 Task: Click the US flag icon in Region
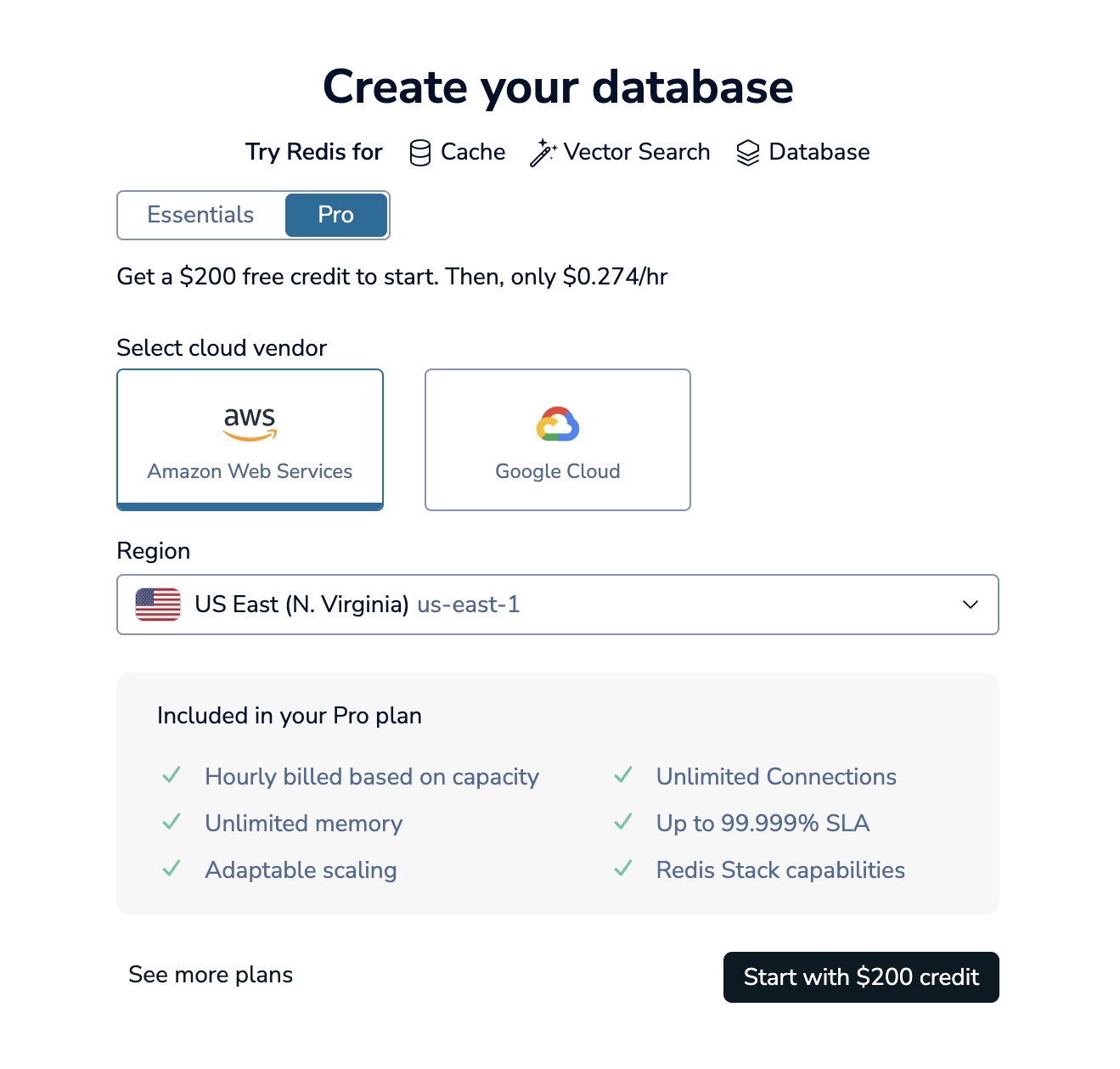click(158, 605)
